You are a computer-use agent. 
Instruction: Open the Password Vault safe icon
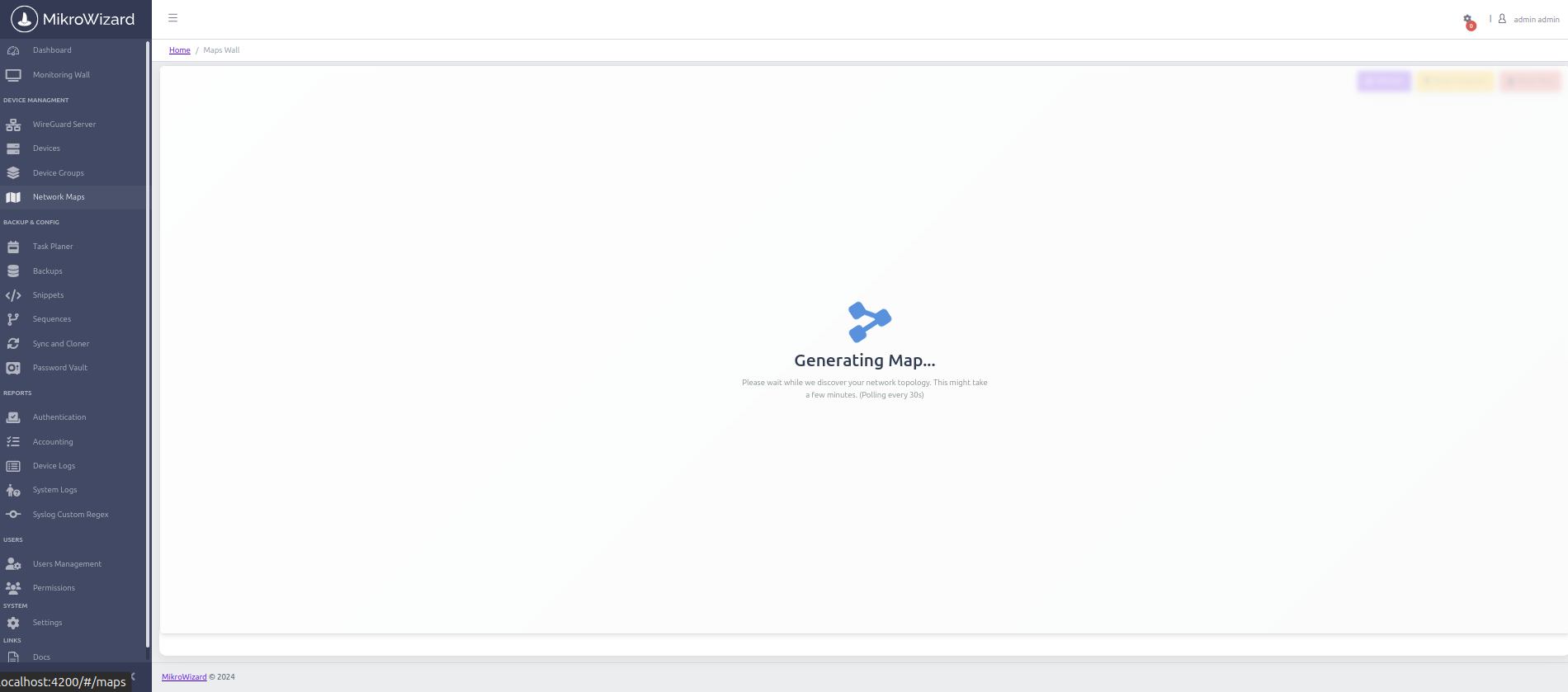(x=13, y=368)
